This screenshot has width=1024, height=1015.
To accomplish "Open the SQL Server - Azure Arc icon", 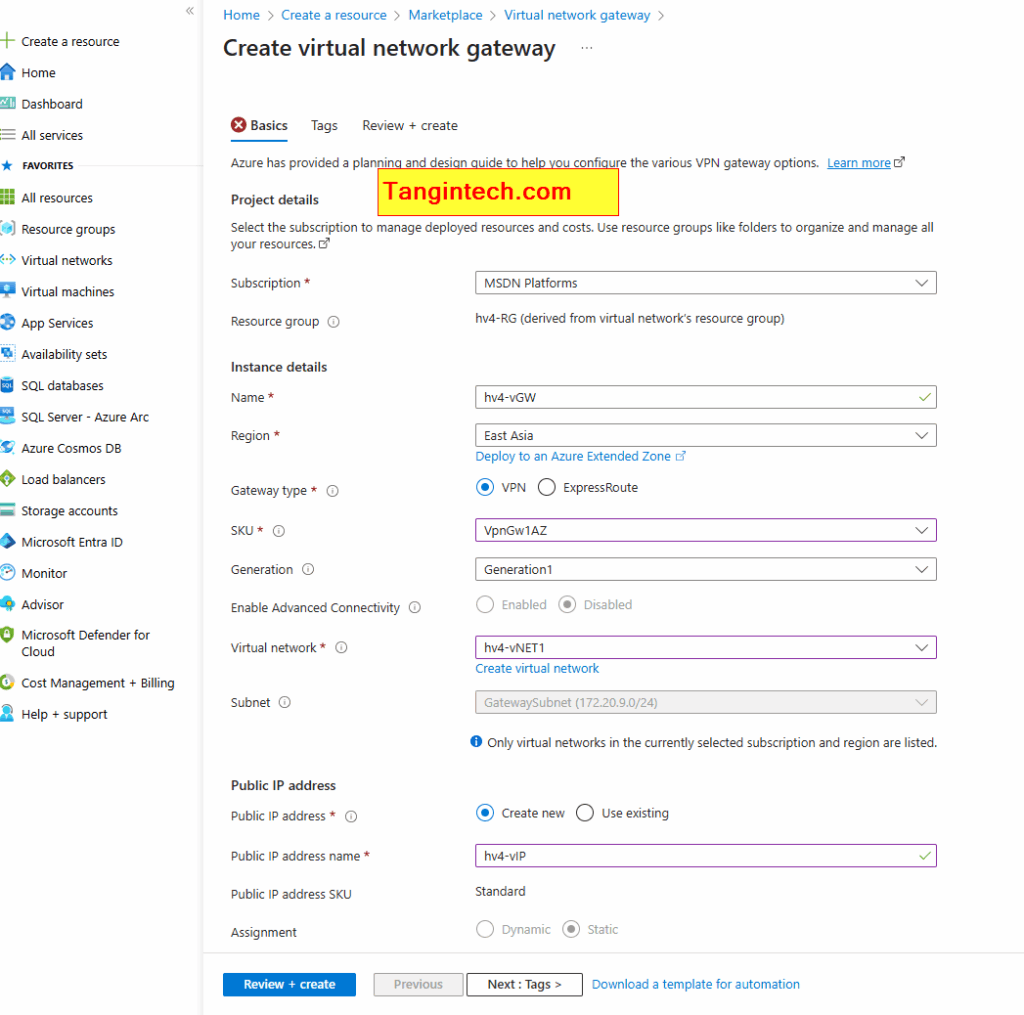I will point(7,416).
